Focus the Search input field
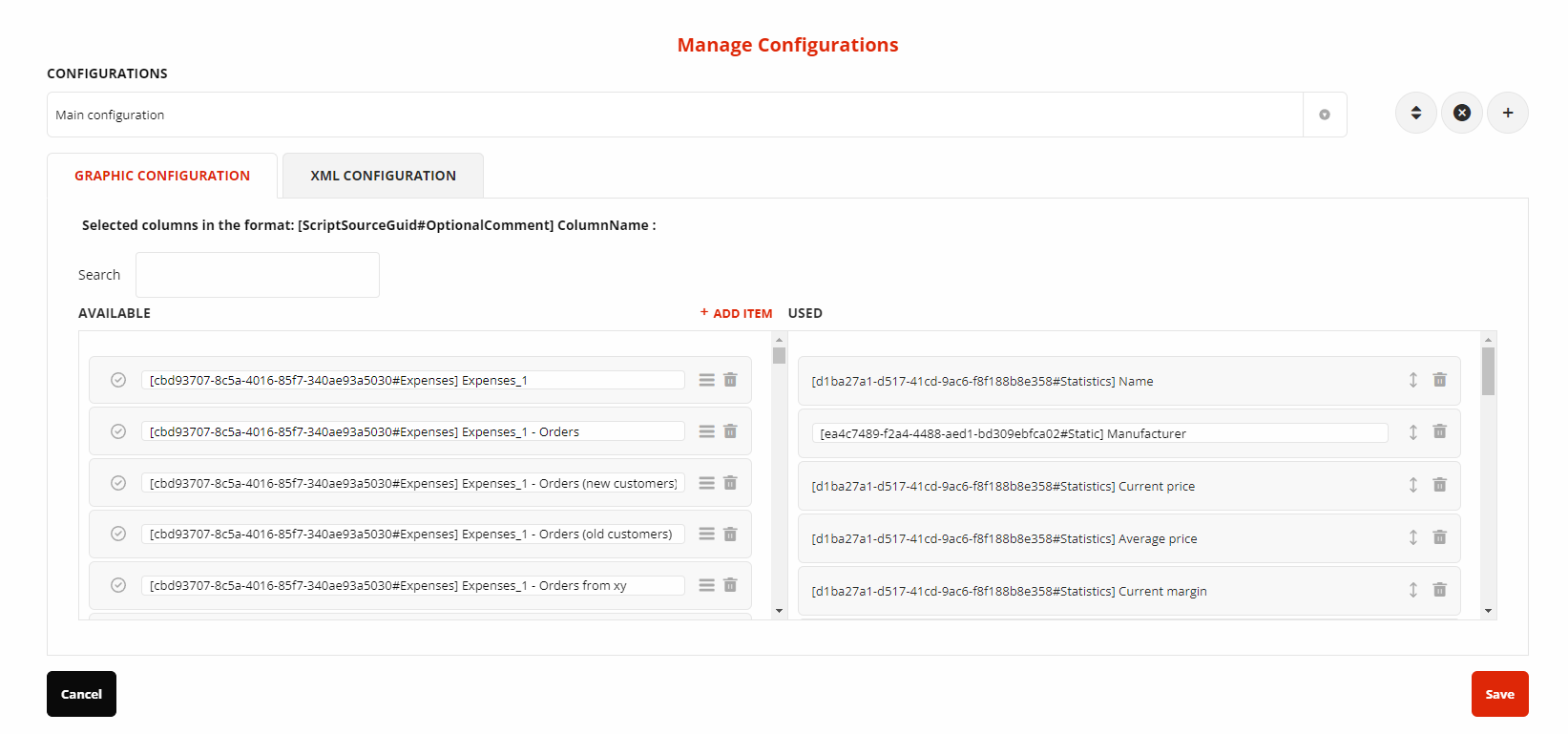The image size is (1568, 734). coord(258,275)
